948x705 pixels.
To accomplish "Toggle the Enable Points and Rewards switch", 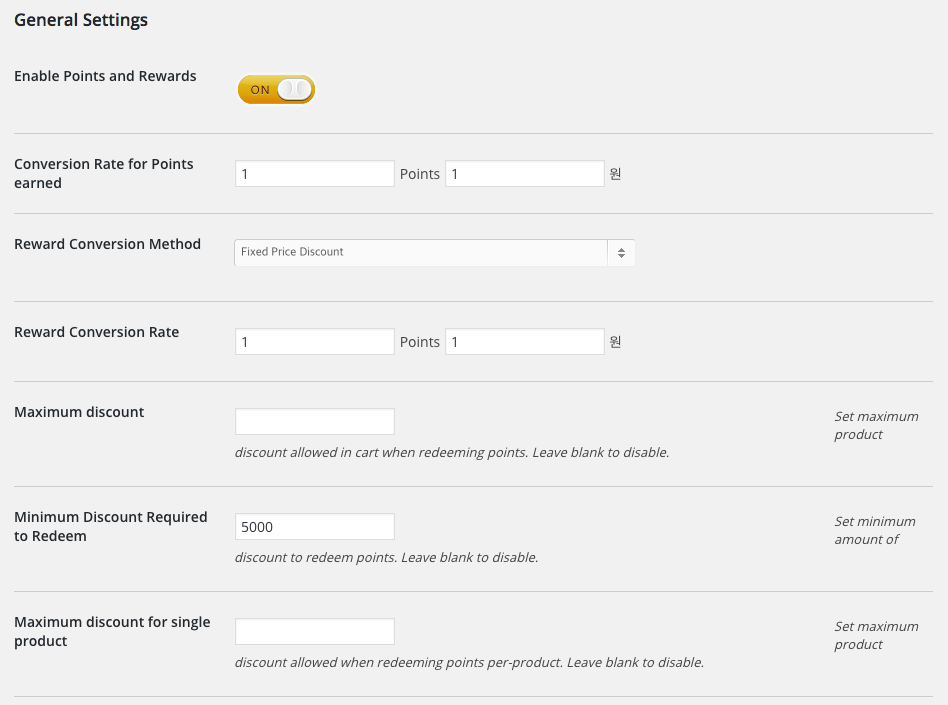I will (x=276, y=90).
